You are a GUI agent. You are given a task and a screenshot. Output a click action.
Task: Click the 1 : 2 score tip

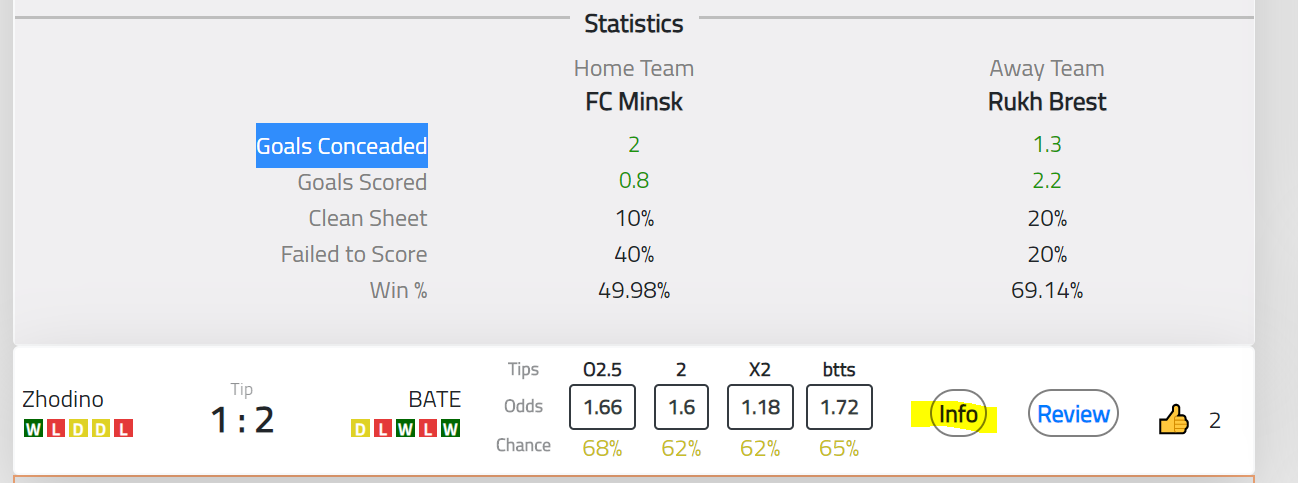point(242,419)
